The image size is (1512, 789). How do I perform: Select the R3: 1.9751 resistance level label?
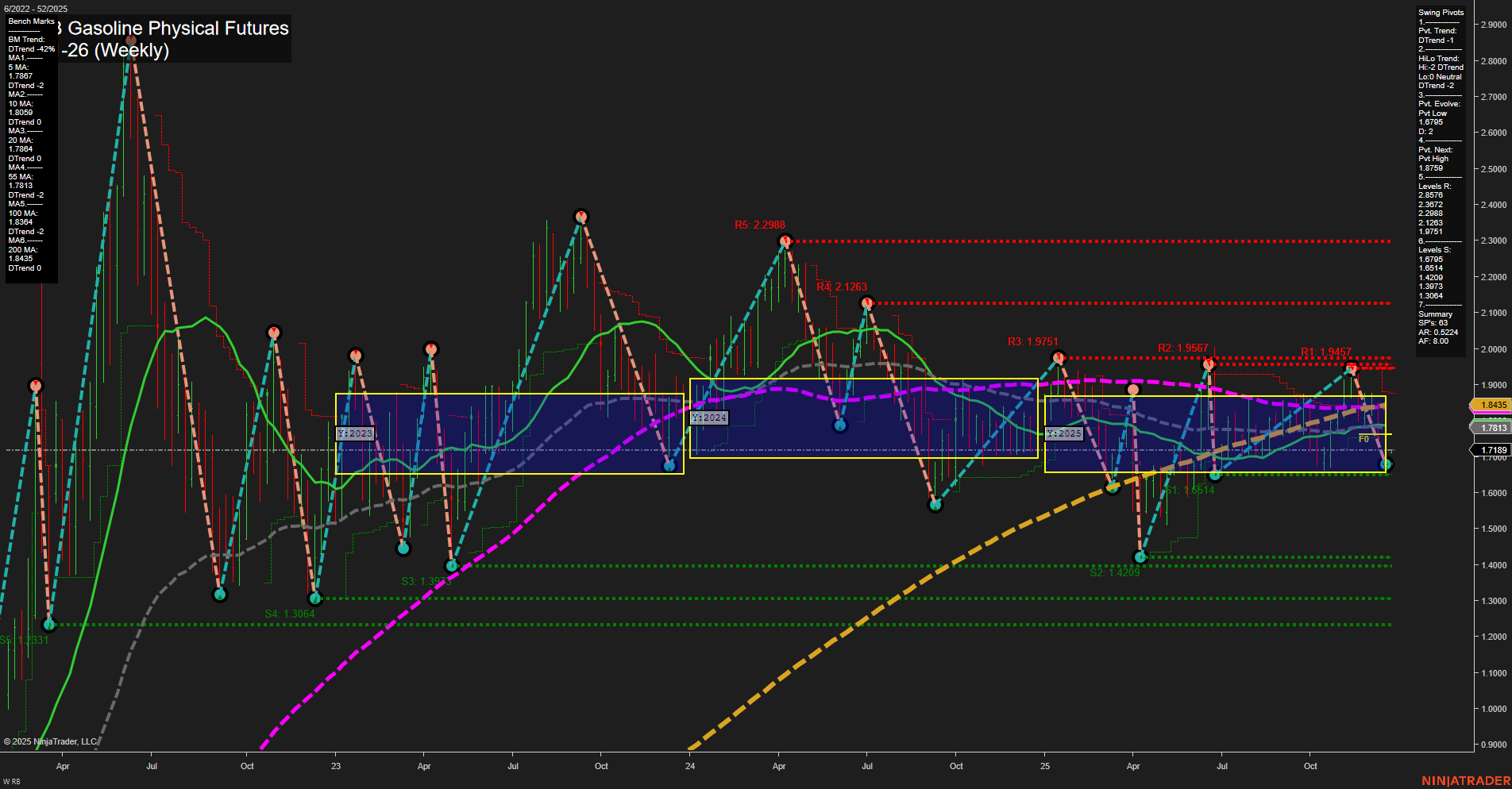[x=1033, y=341]
